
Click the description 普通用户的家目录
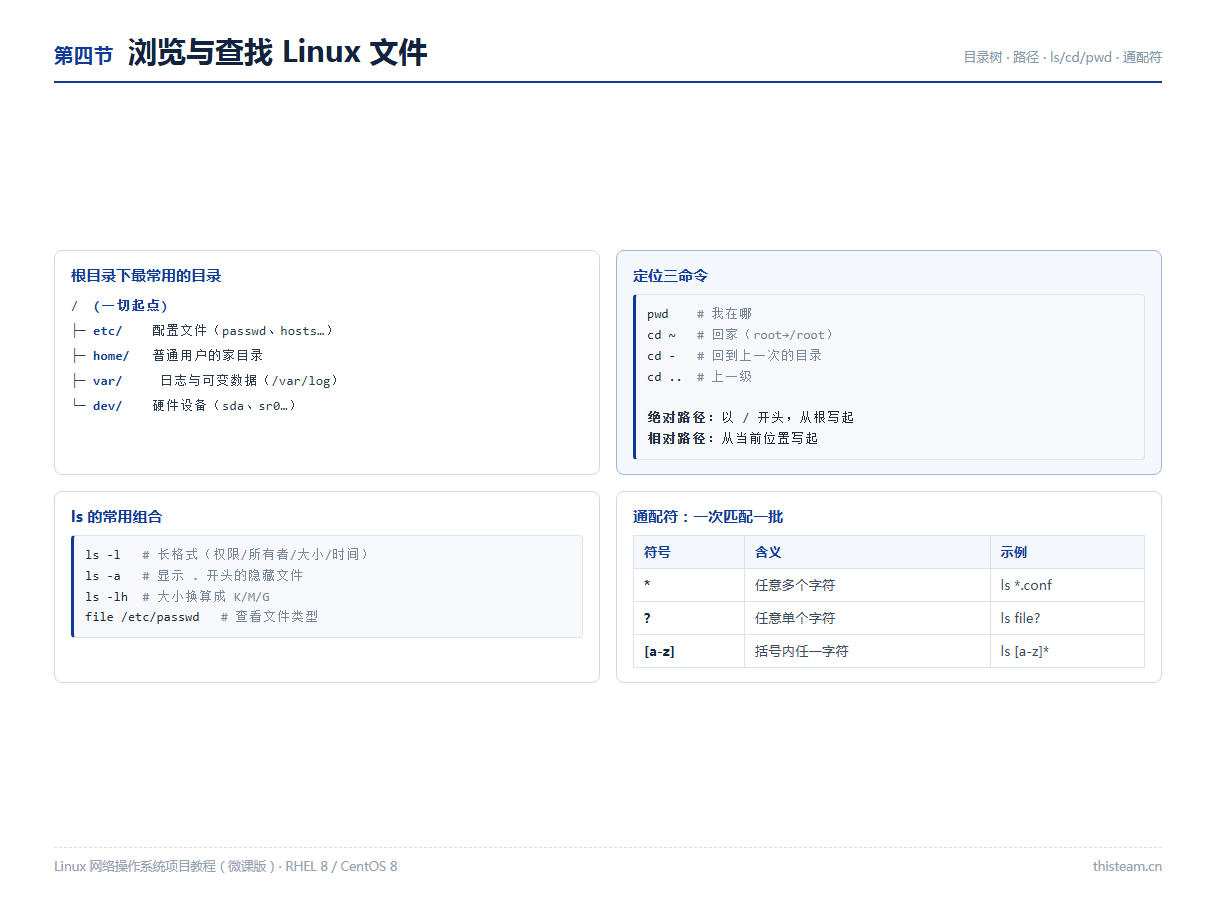[208, 355]
